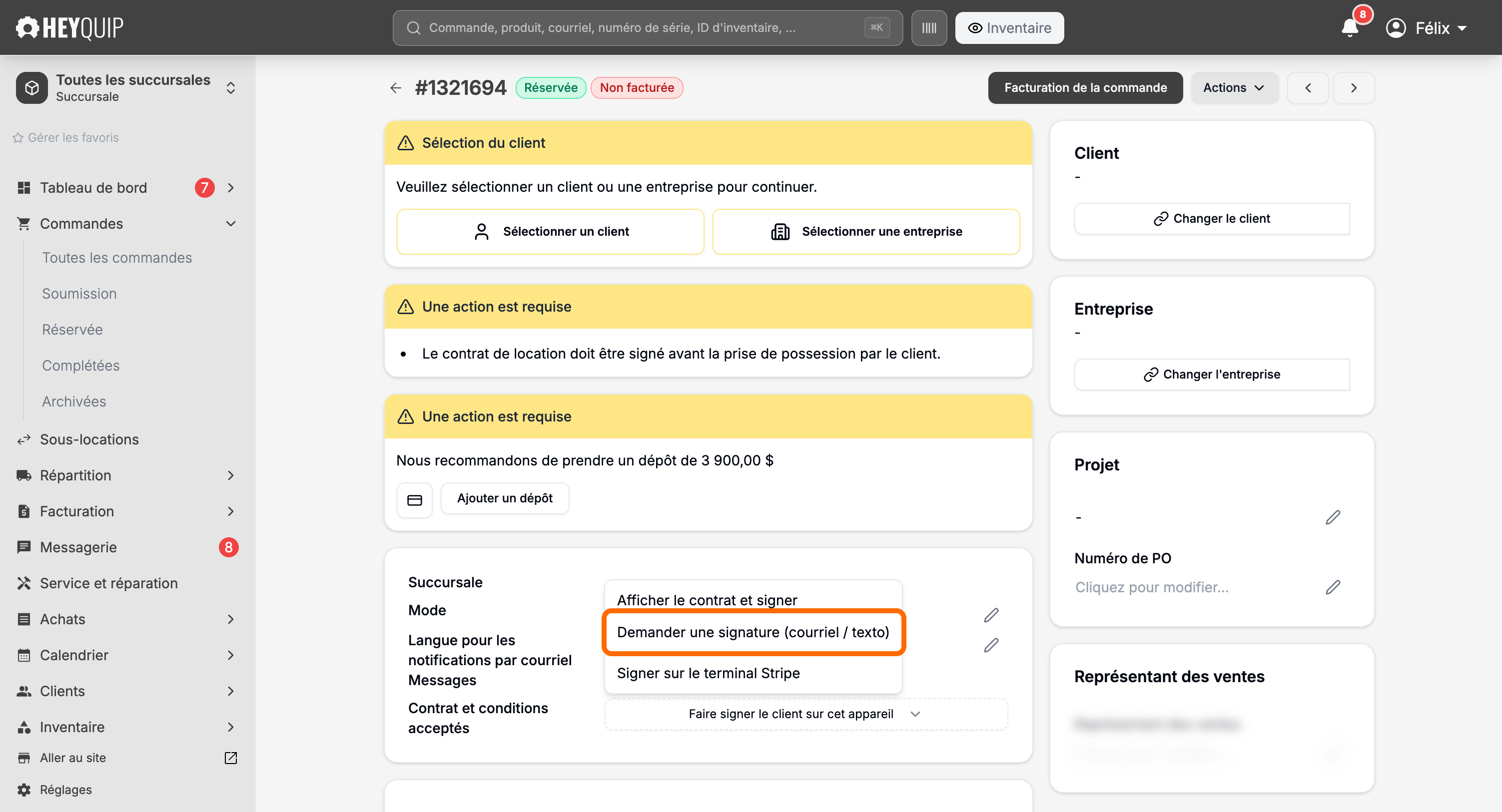
Task: Go to the previous order arrow
Action: [x=1308, y=88]
